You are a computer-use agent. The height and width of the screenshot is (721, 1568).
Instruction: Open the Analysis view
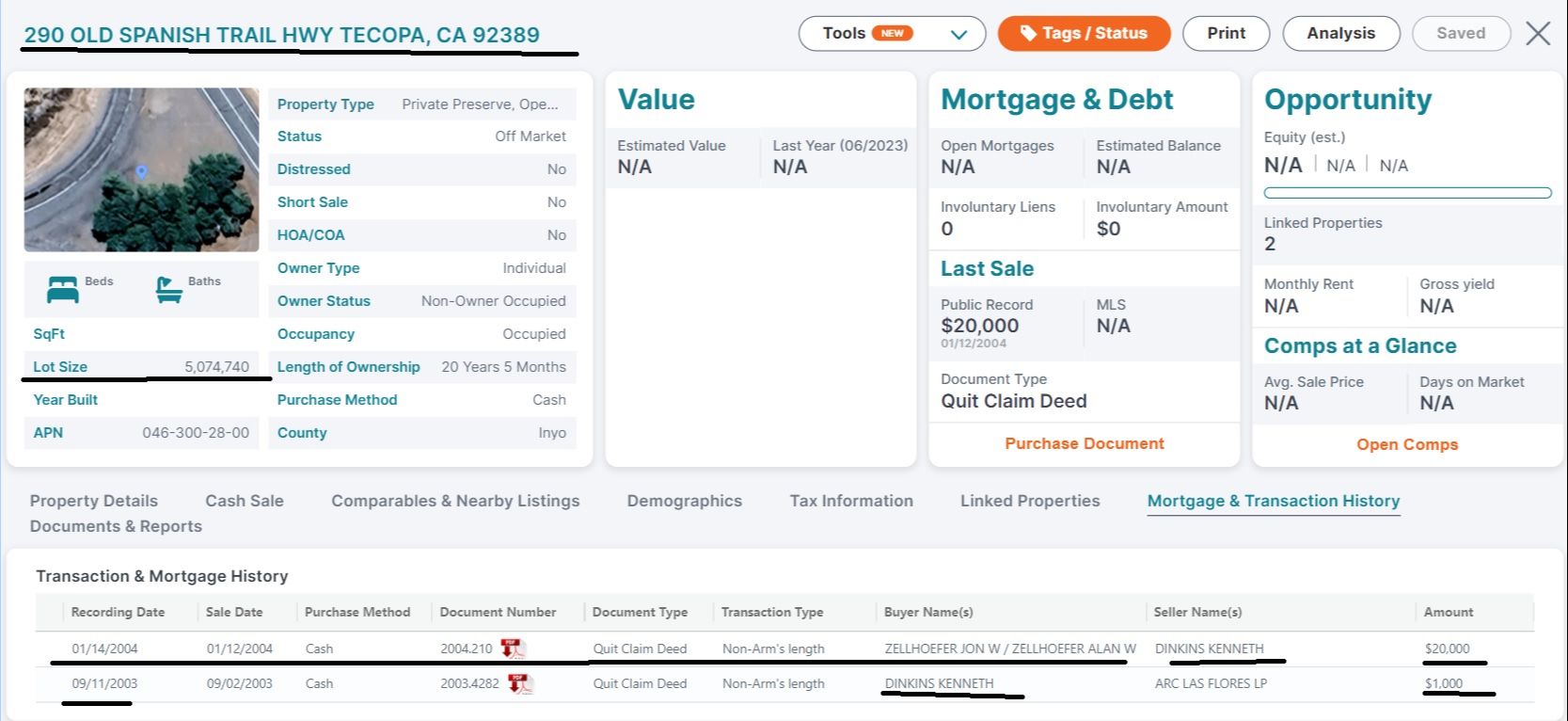[1340, 33]
